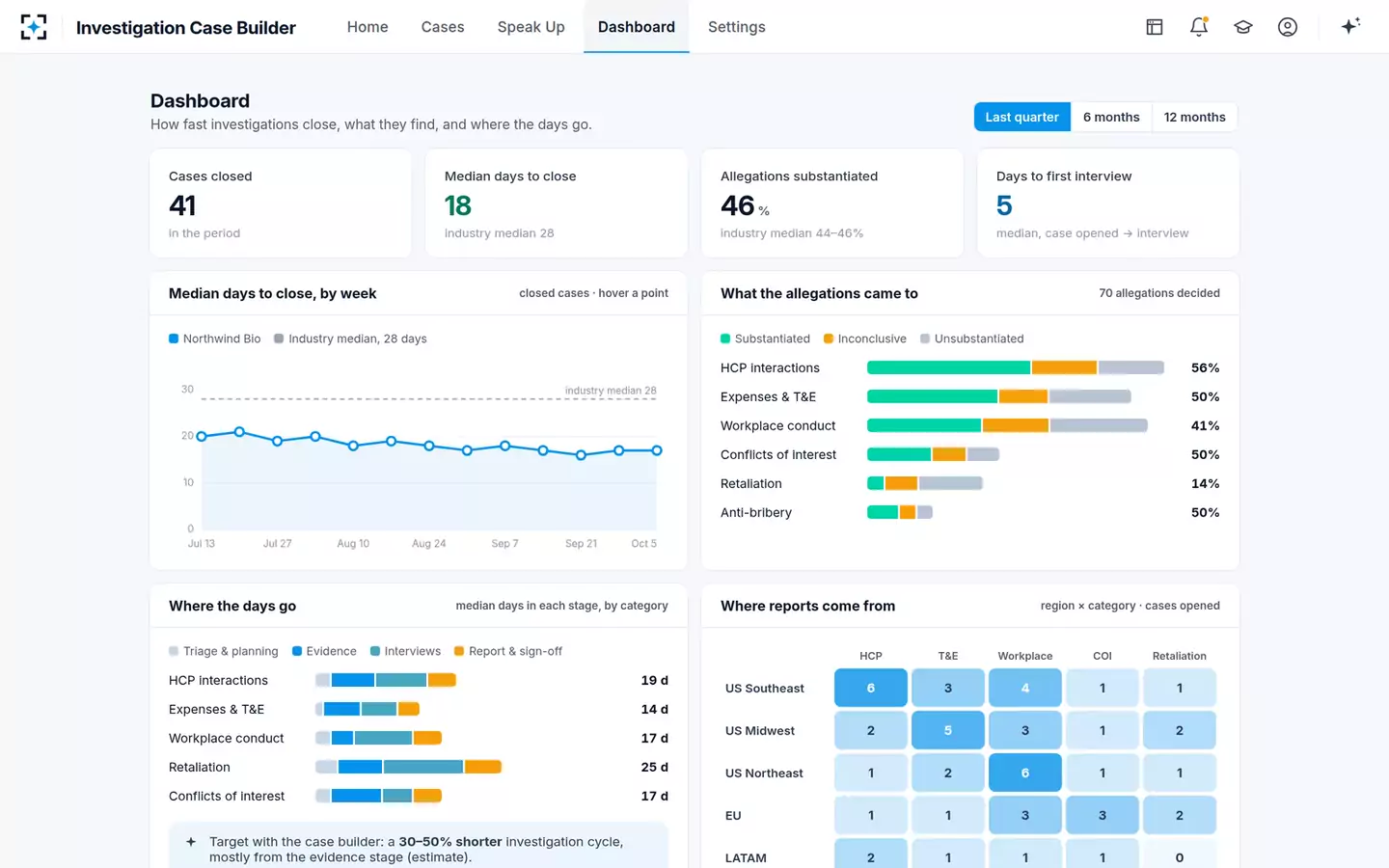Open the notifications bell

(x=1199, y=27)
